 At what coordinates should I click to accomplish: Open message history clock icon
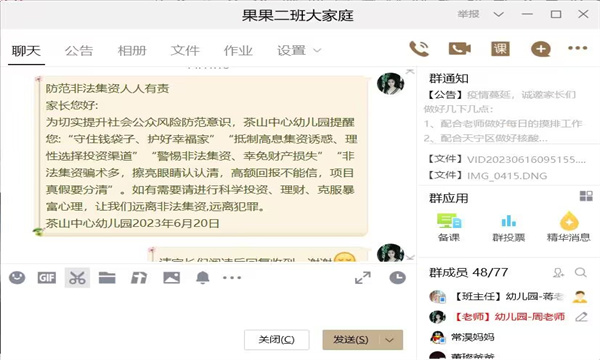click(398, 278)
